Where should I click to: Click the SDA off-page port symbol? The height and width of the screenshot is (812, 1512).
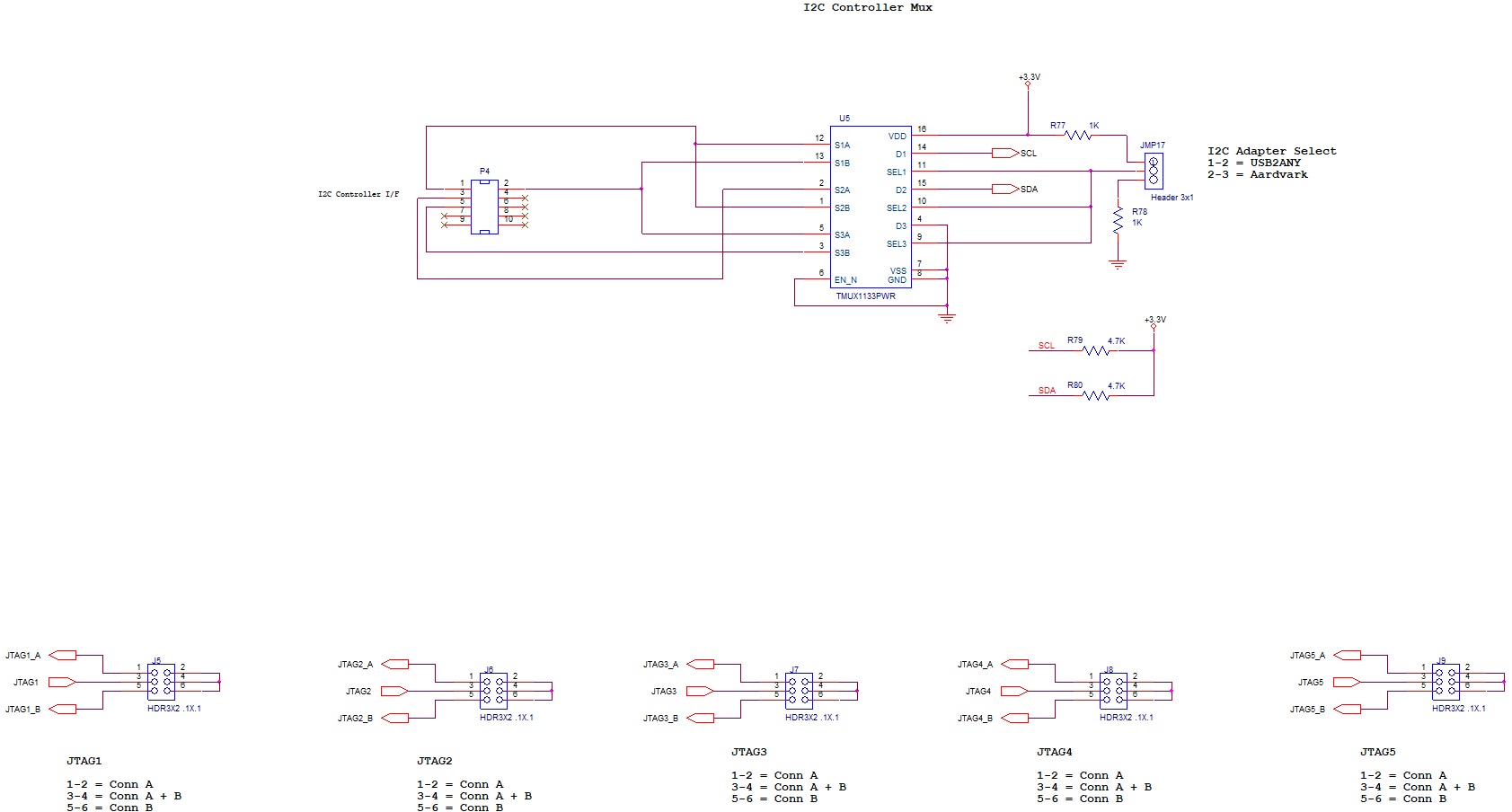(1005, 189)
